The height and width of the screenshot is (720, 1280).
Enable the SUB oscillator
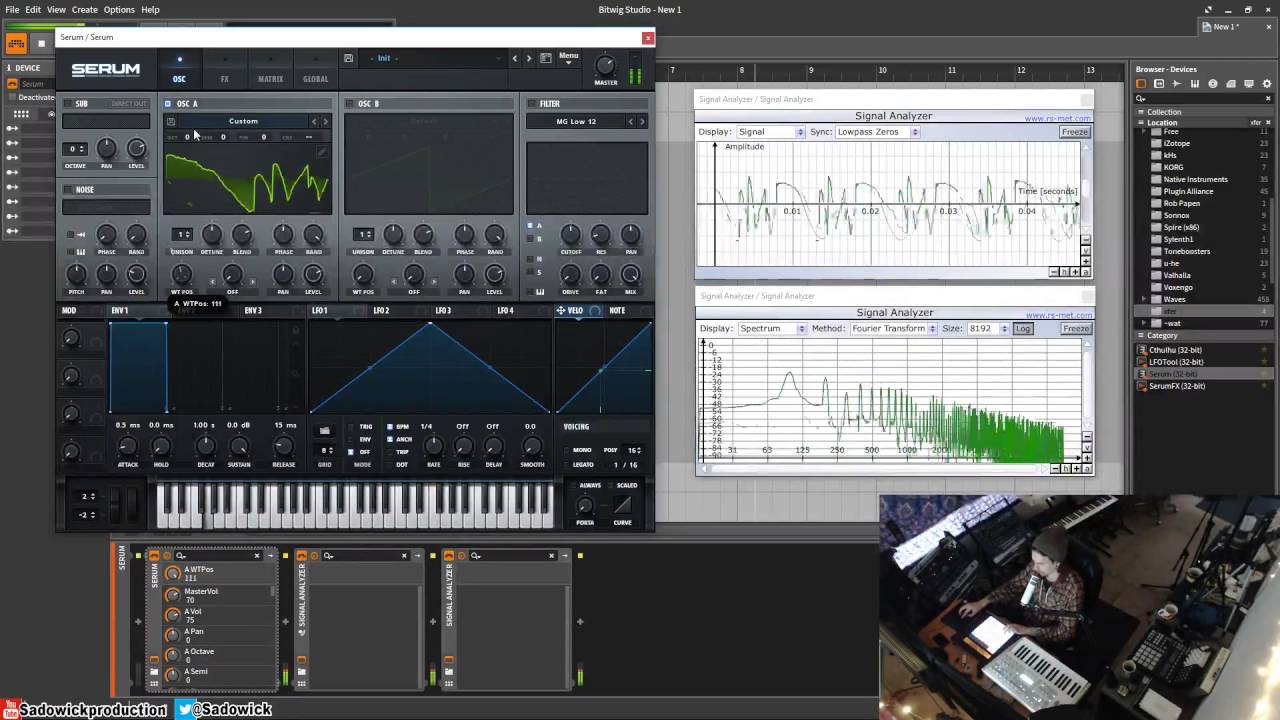pyautogui.click(x=69, y=104)
